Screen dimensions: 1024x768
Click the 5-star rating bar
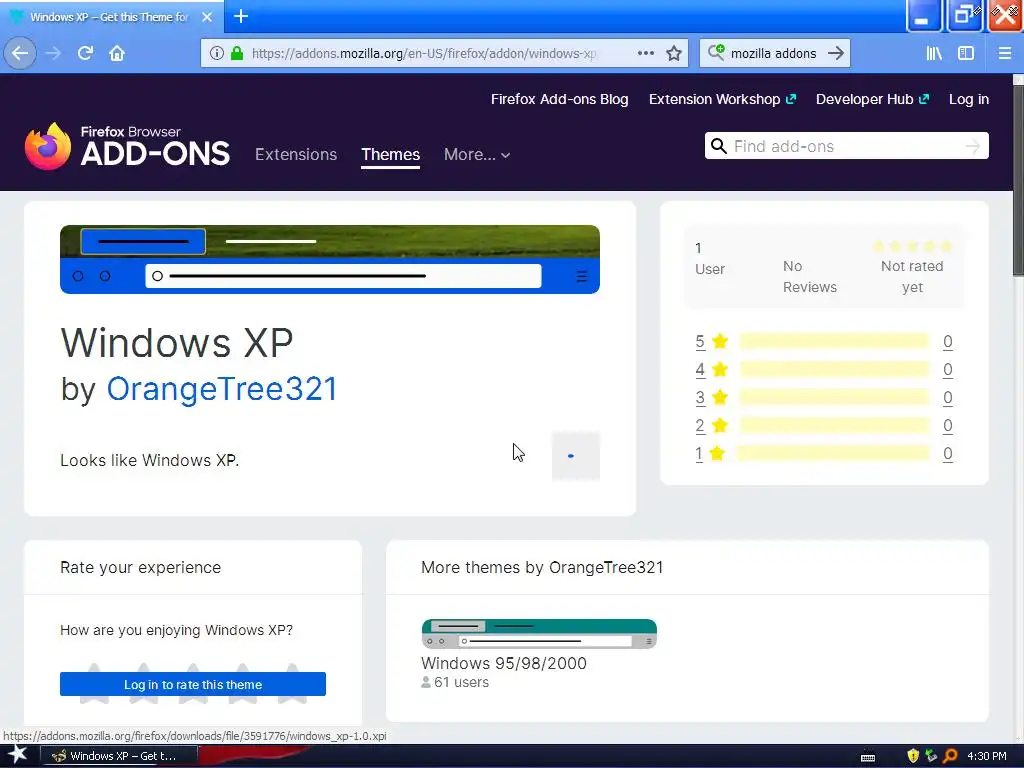coord(834,341)
